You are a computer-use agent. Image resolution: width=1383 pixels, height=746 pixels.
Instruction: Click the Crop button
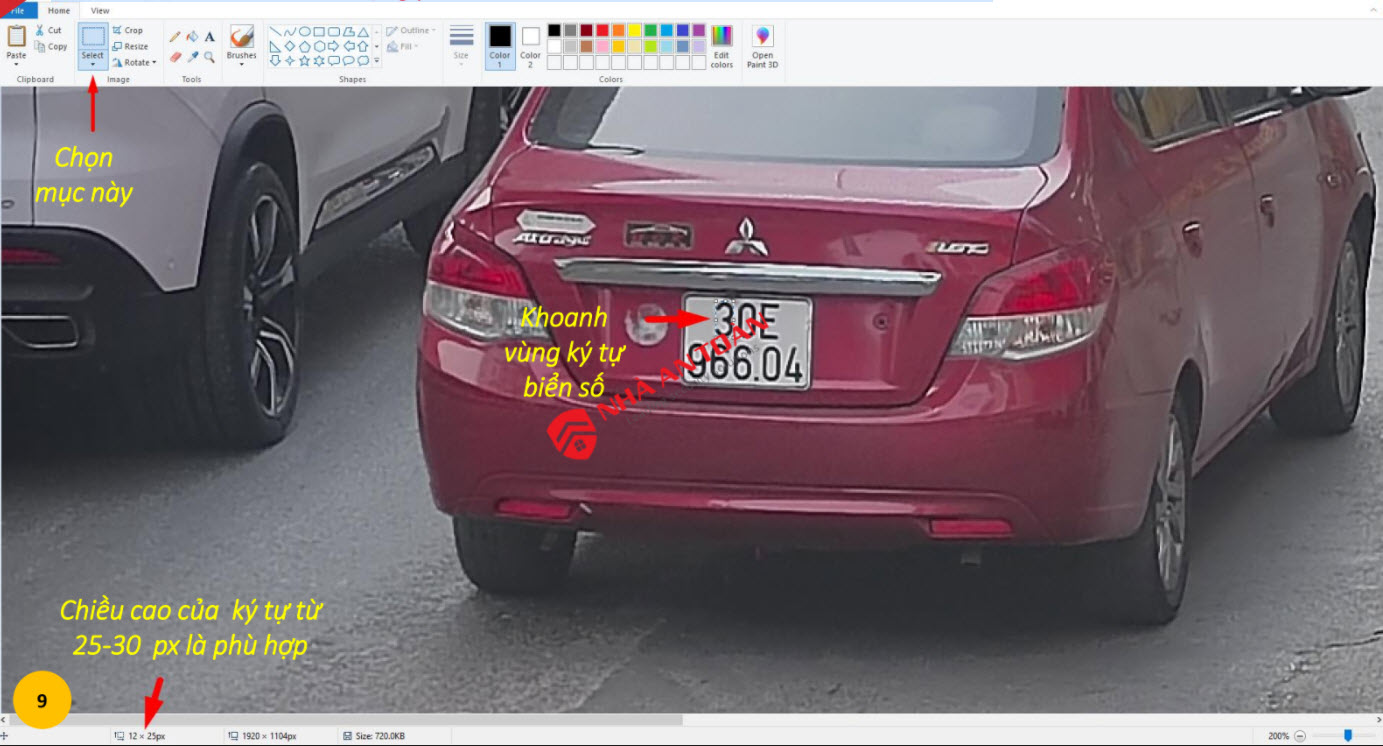pos(127,31)
